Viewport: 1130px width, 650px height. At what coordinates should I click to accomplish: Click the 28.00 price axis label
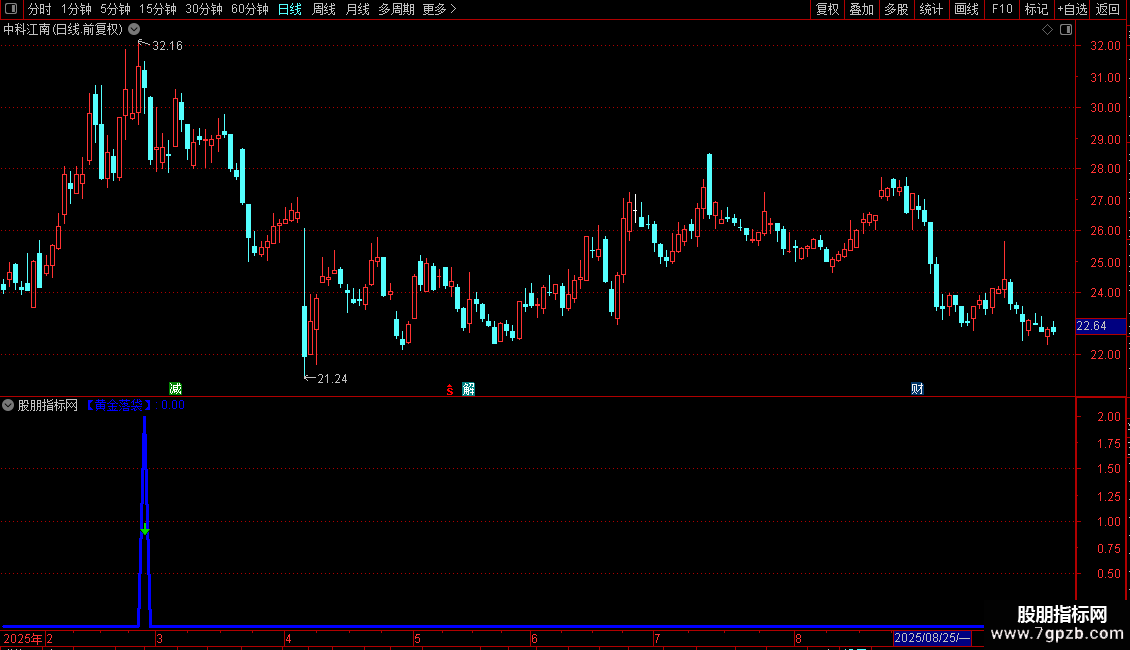tap(1105, 169)
